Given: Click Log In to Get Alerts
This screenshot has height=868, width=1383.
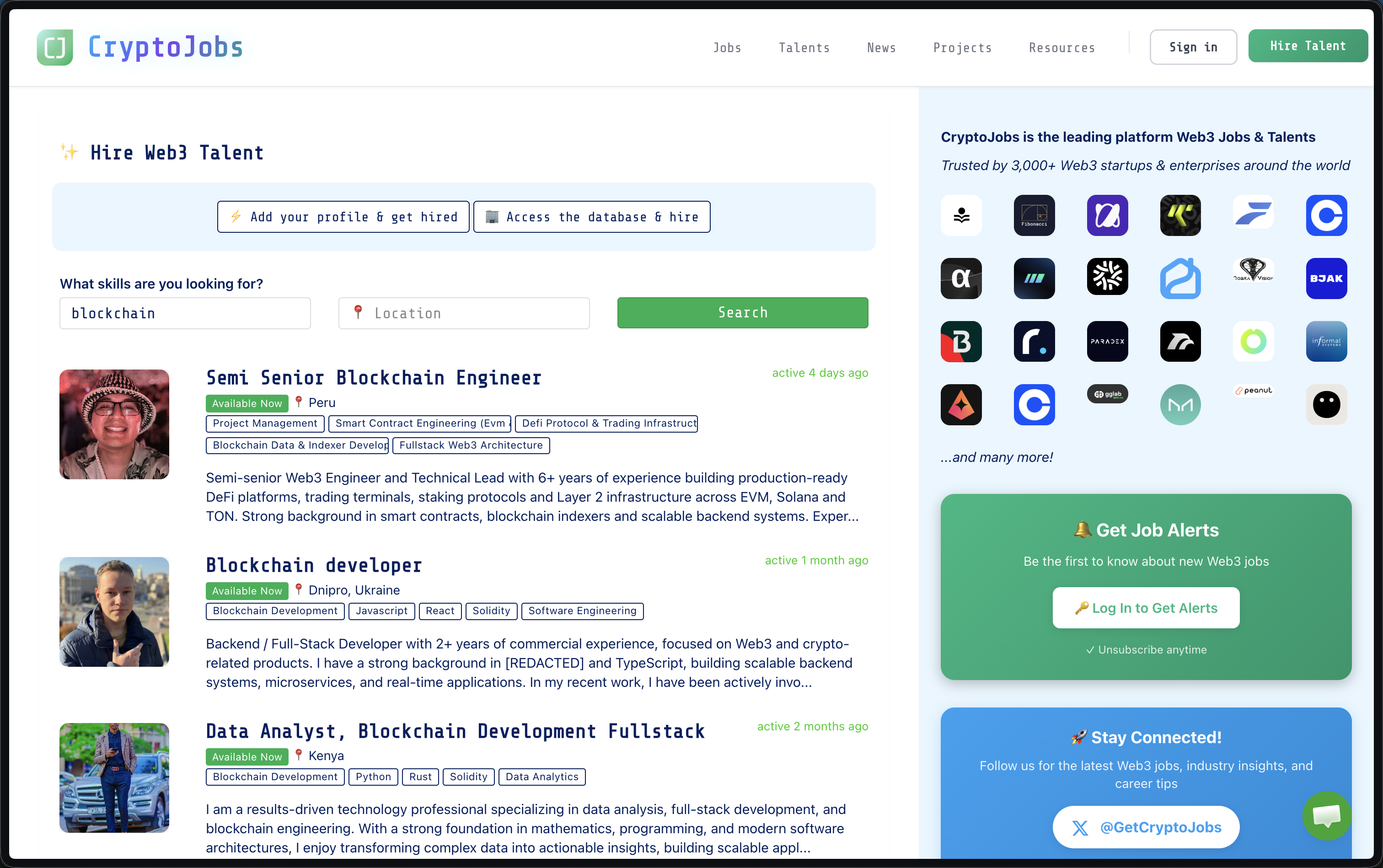Looking at the screenshot, I should click(x=1146, y=608).
